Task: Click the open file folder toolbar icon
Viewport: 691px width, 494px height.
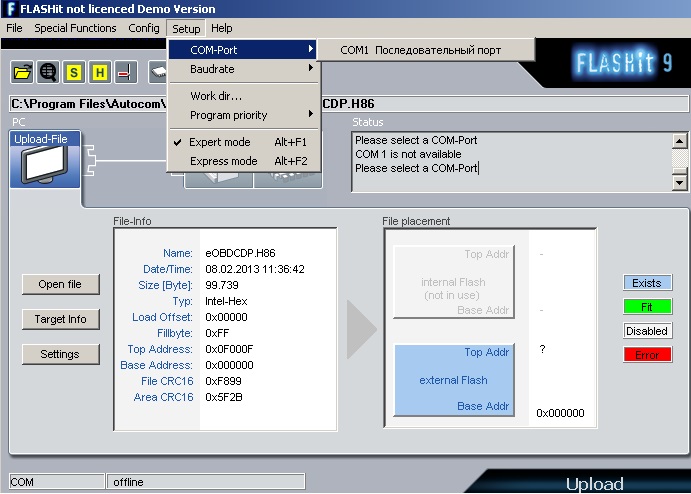Action: tap(22, 72)
